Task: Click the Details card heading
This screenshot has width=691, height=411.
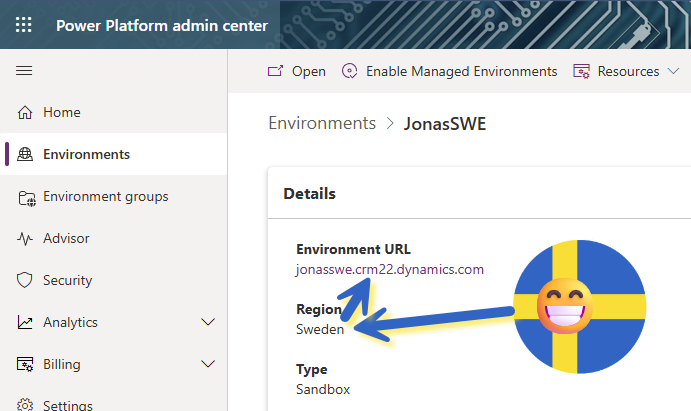Action: (309, 194)
